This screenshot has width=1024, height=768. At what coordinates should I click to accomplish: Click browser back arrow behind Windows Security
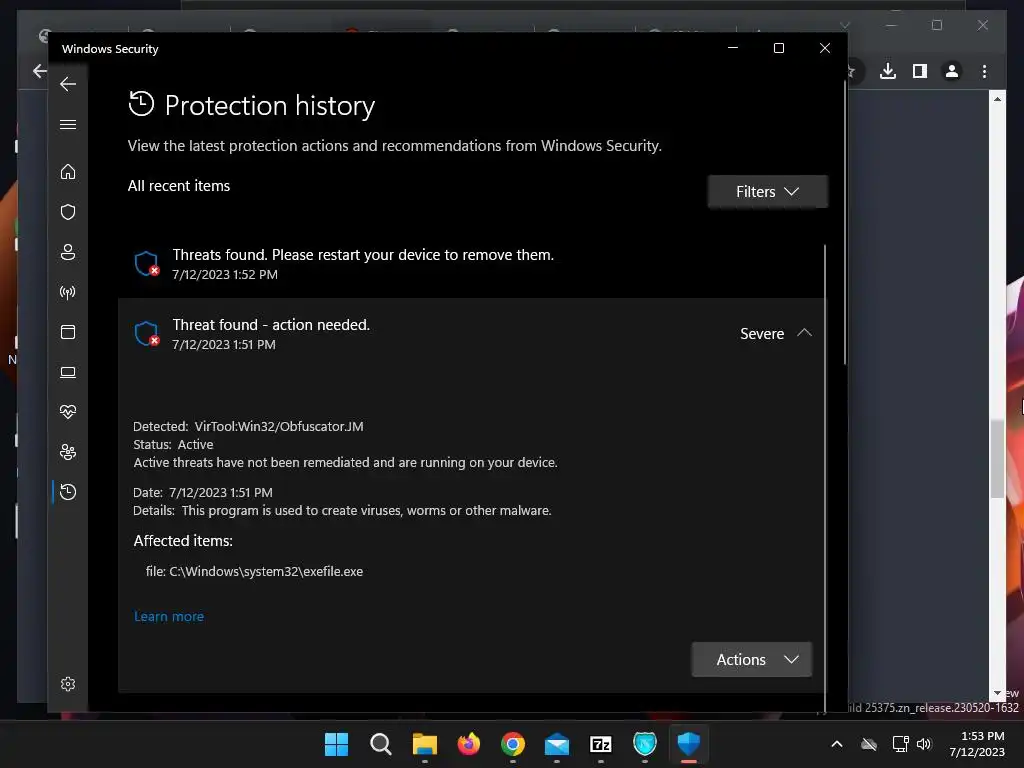(40, 71)
